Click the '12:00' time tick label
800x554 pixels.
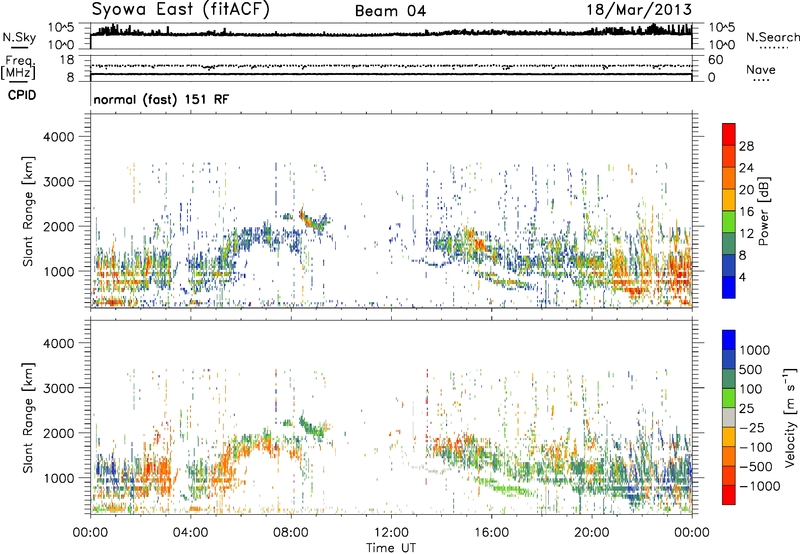pos(391,533)
